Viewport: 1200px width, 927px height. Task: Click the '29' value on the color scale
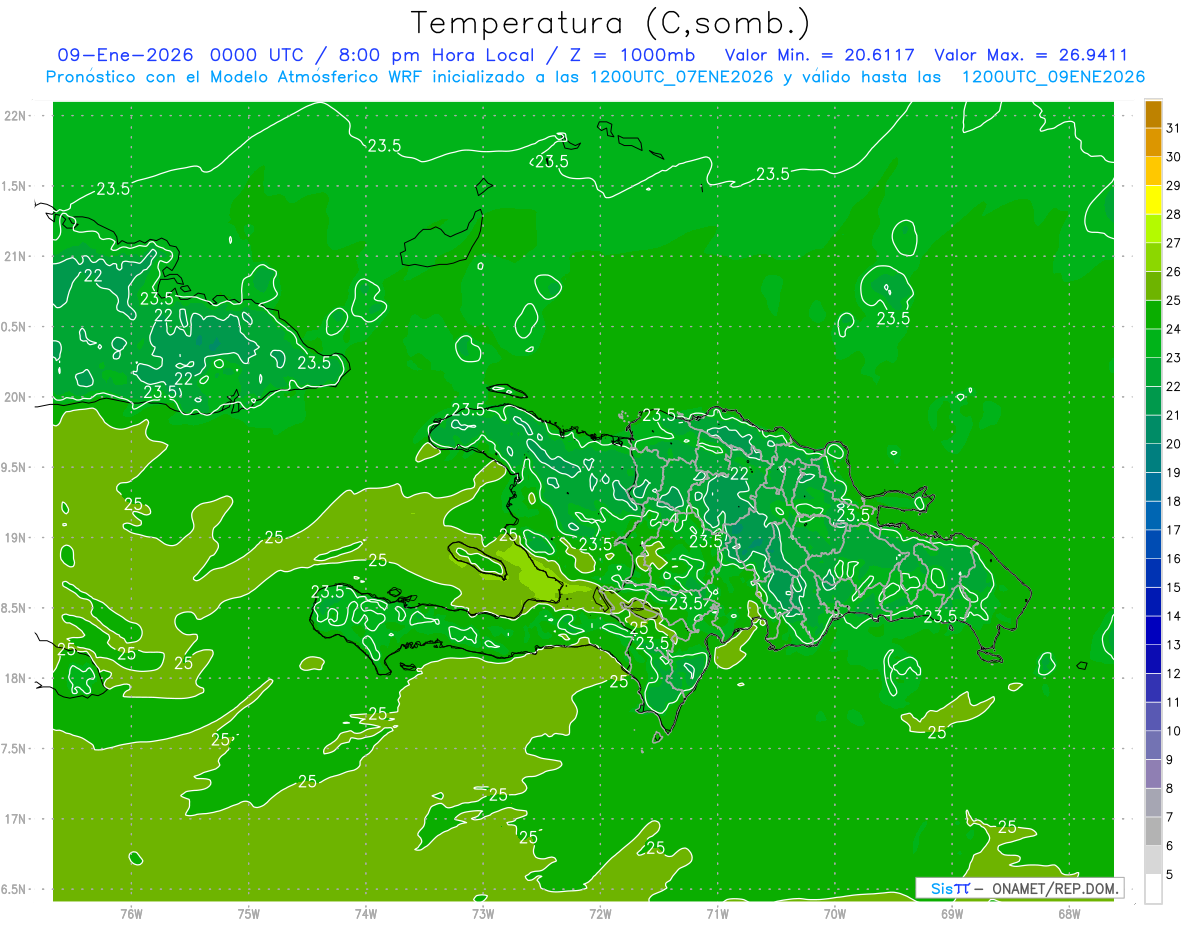click(1173, 186)
